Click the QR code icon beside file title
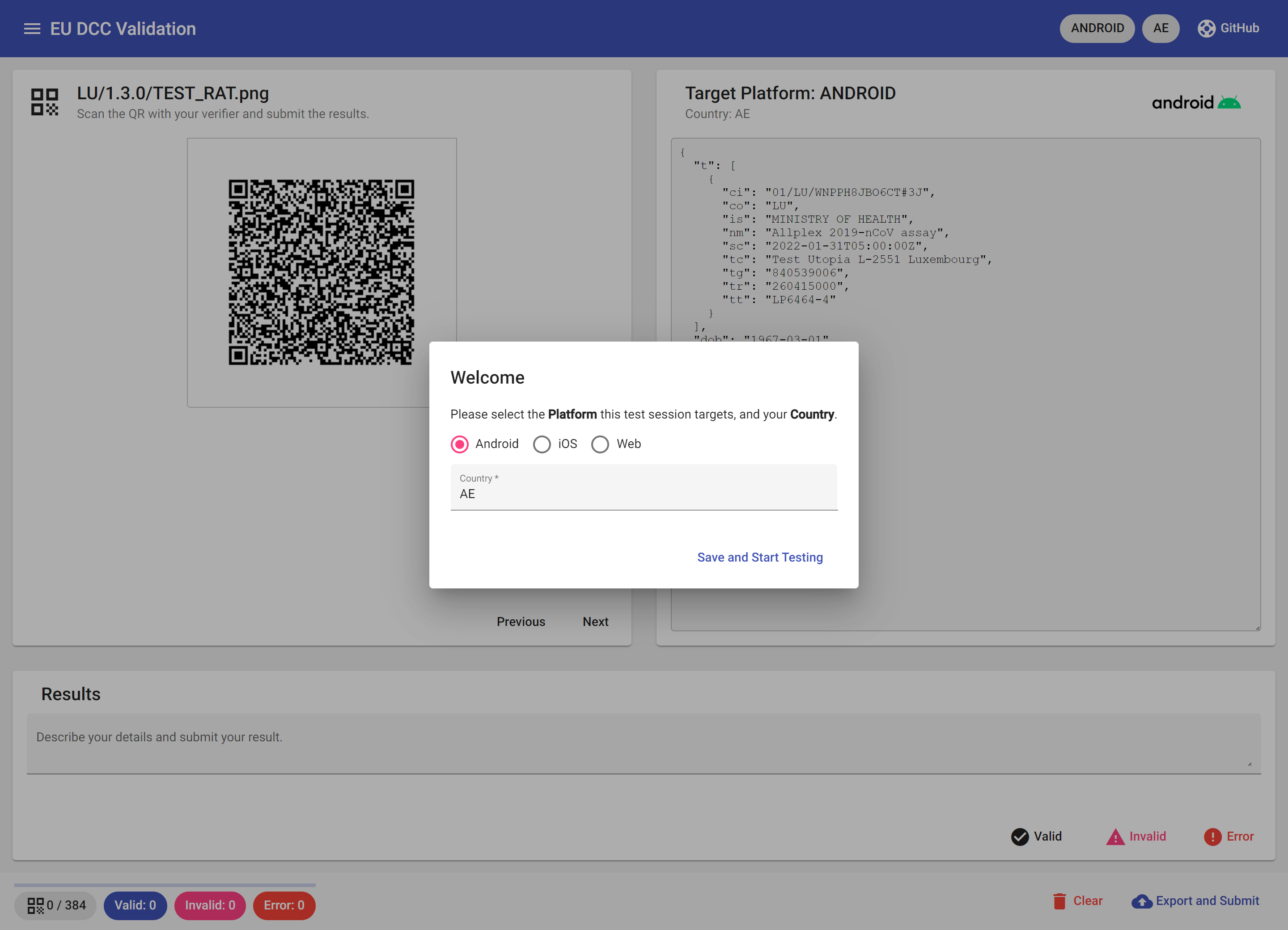Image resolution: width=1288 pixels, height=930 pixels. tap(44, 101)
